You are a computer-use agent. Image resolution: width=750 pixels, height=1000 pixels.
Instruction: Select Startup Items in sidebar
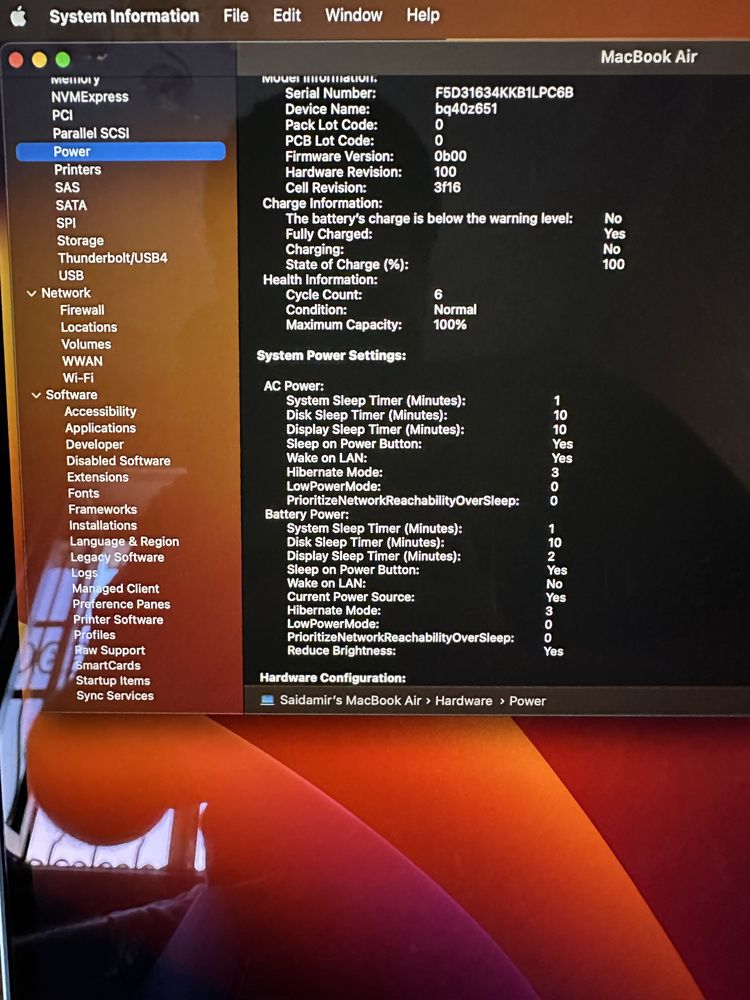[113, 681]
